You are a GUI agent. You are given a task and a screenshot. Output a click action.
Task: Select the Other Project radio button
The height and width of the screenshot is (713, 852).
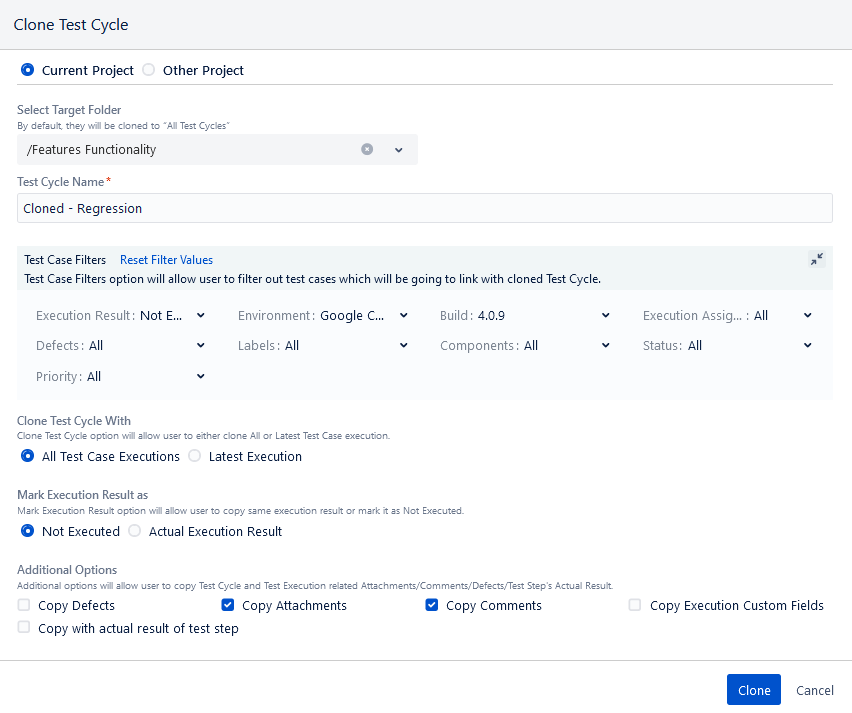click(x=148, y=70)
